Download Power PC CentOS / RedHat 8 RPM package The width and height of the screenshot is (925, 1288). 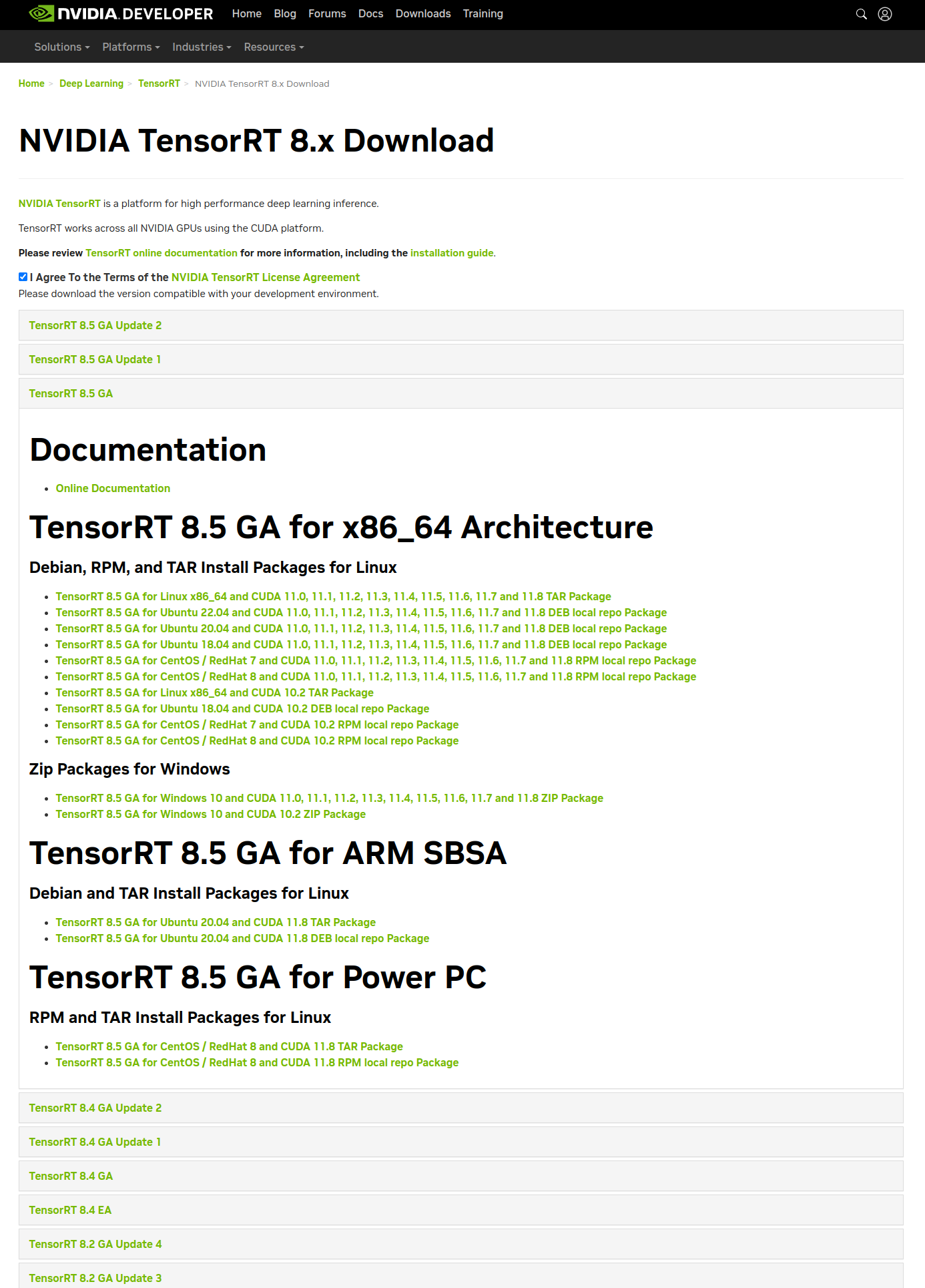click(257, 1062)
